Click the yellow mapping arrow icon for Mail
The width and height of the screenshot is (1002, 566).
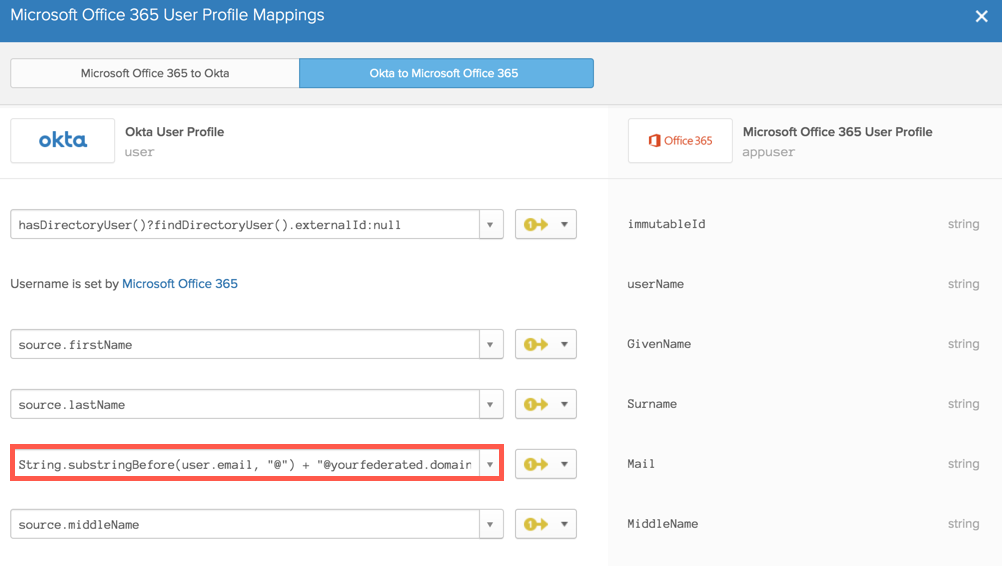pyautogui.click(x=537, y=465)
